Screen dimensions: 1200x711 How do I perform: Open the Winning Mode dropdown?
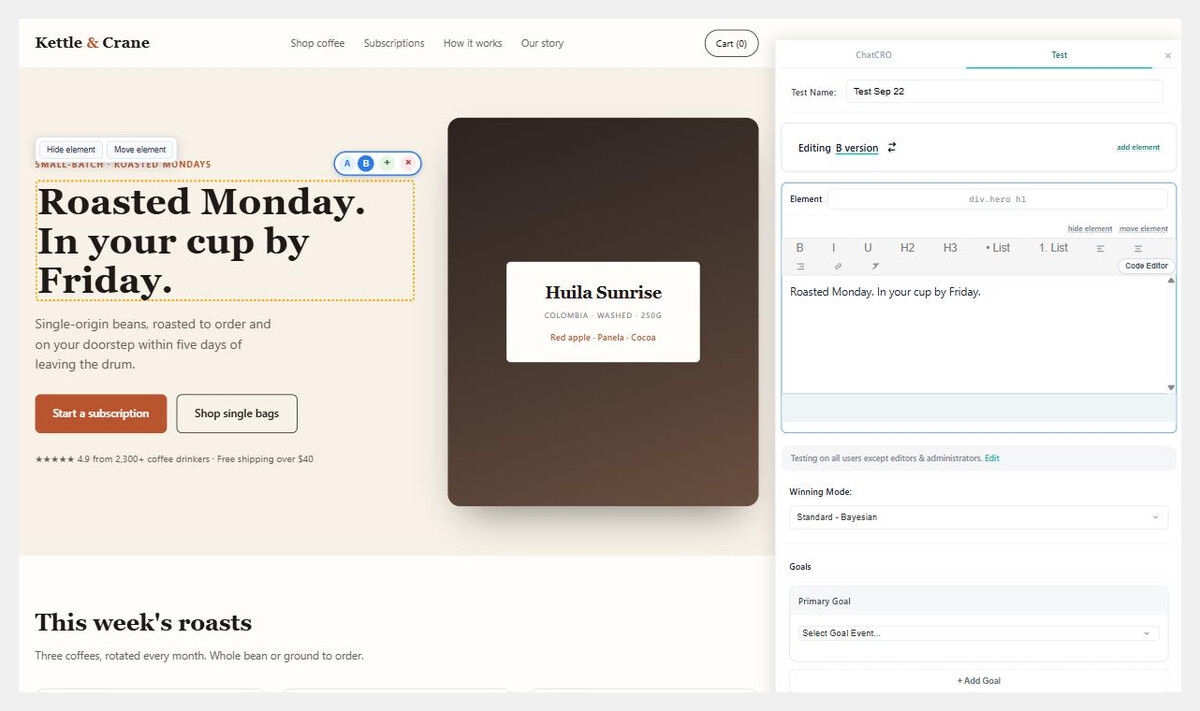(978, 517)
